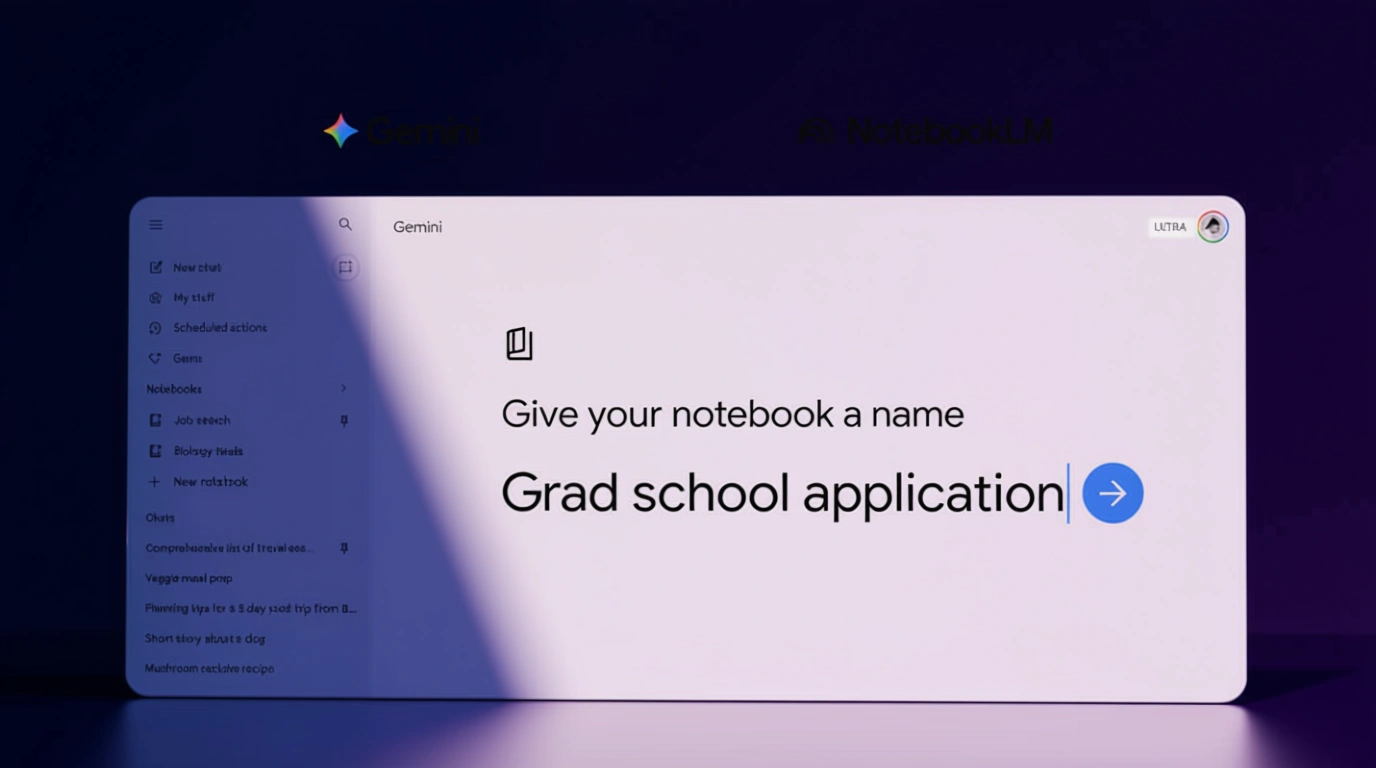Open the profile avatar in top right
This screenshot has height=768, width=1376.
(x=1213, y=227)
